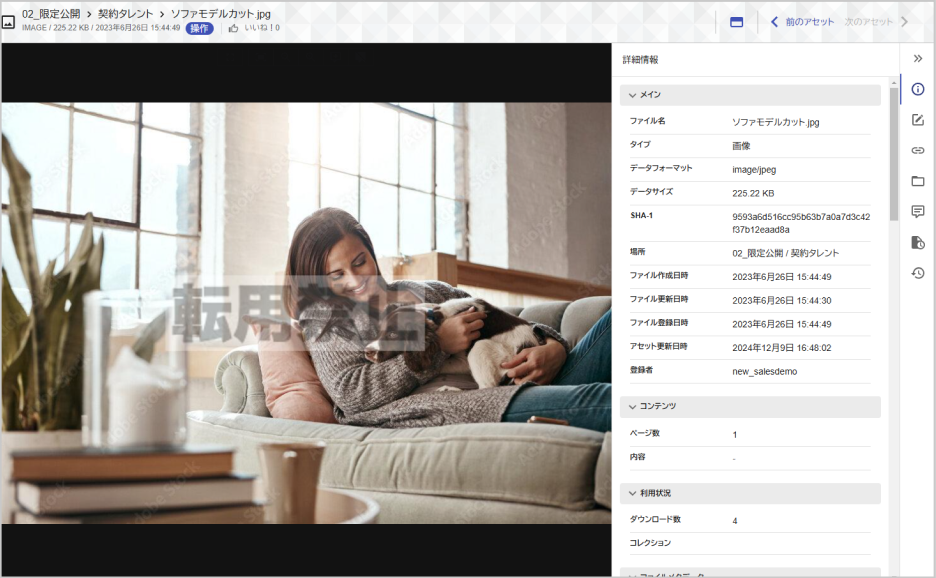The height and width of the screenshot is (578, 936).
Task: Click 次のアセット next asset button
Action: (876, 22)
